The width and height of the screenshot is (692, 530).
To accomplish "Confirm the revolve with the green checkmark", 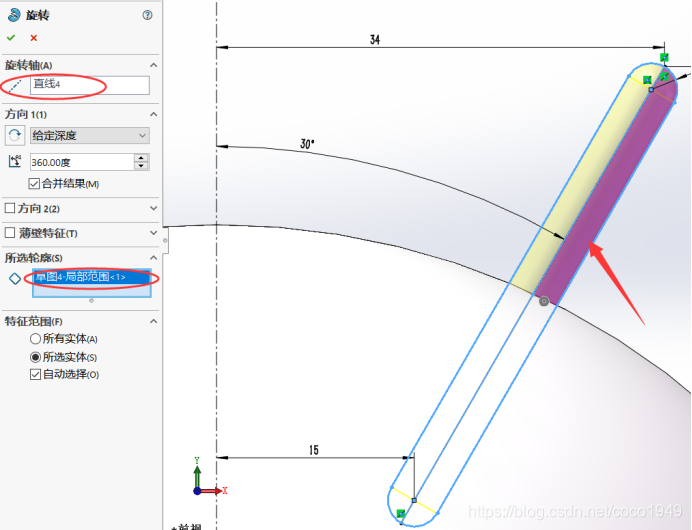I will click(x=11, y=38).
